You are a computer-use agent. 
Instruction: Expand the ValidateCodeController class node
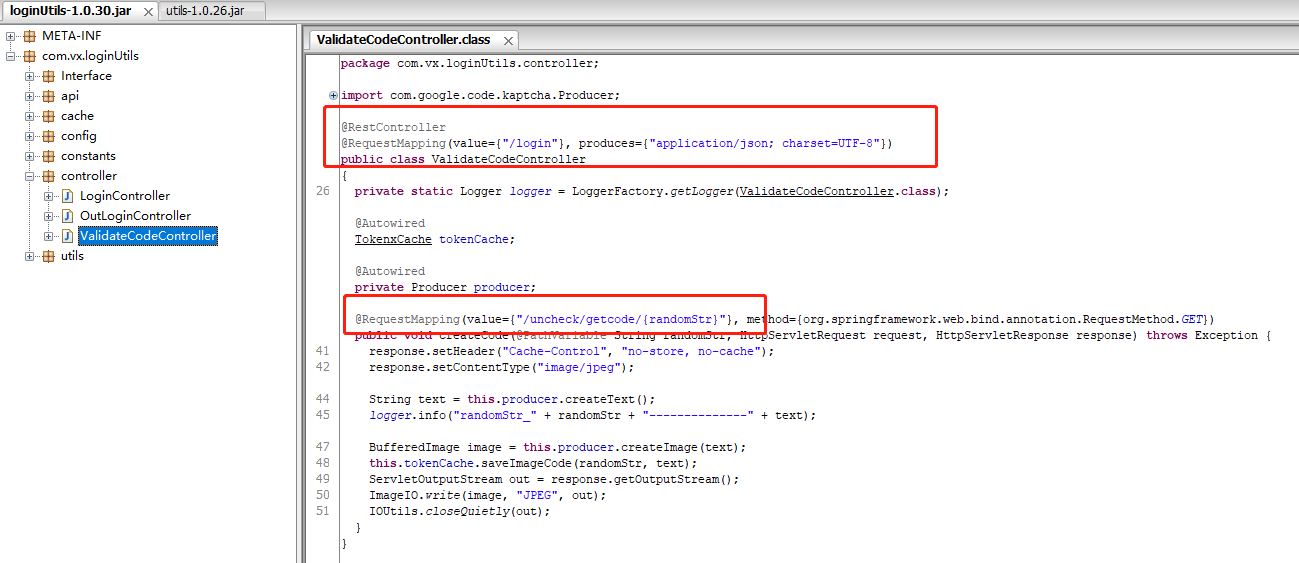point(49,236)
